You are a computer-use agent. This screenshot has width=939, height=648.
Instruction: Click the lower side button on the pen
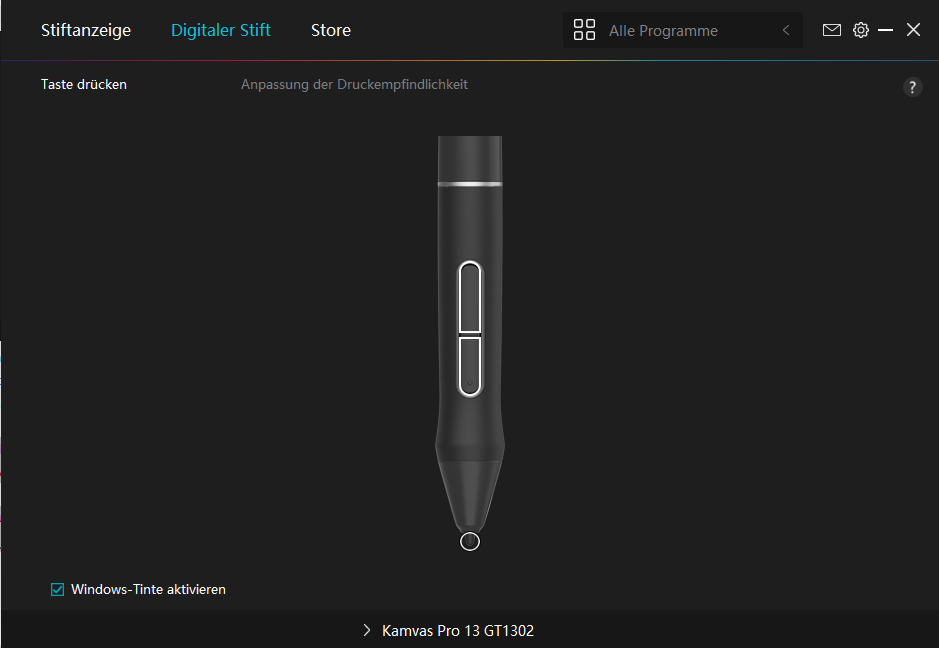(x=470, y=366)
